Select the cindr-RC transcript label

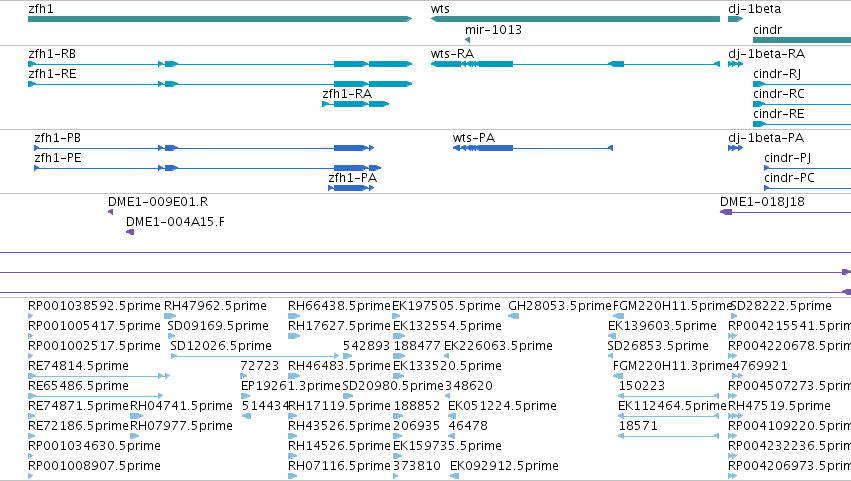(779, 94)
